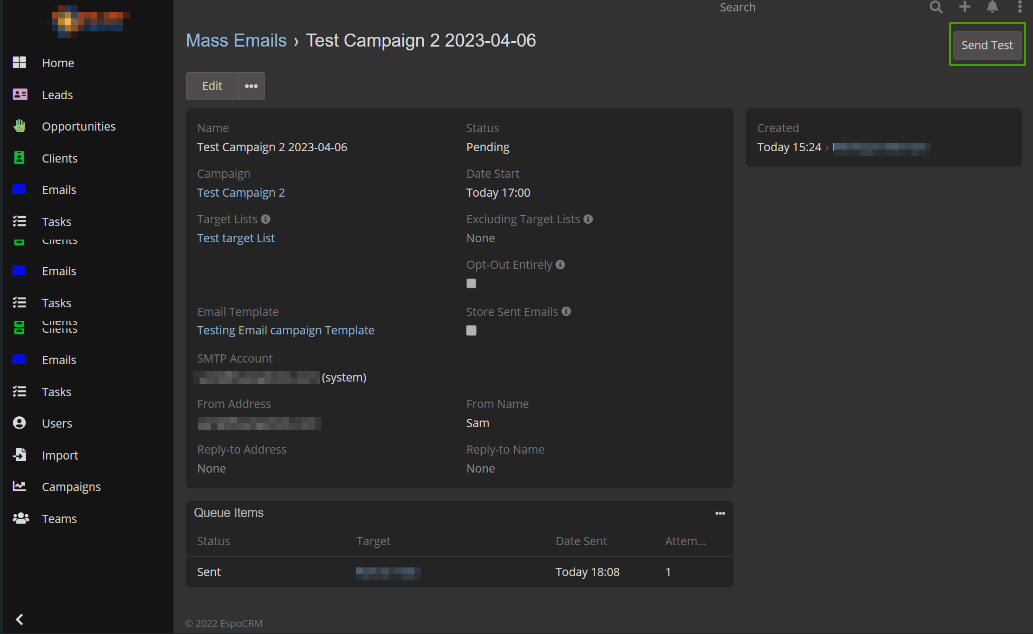Open the top-right vertical dots menu

pos(1019,7)
